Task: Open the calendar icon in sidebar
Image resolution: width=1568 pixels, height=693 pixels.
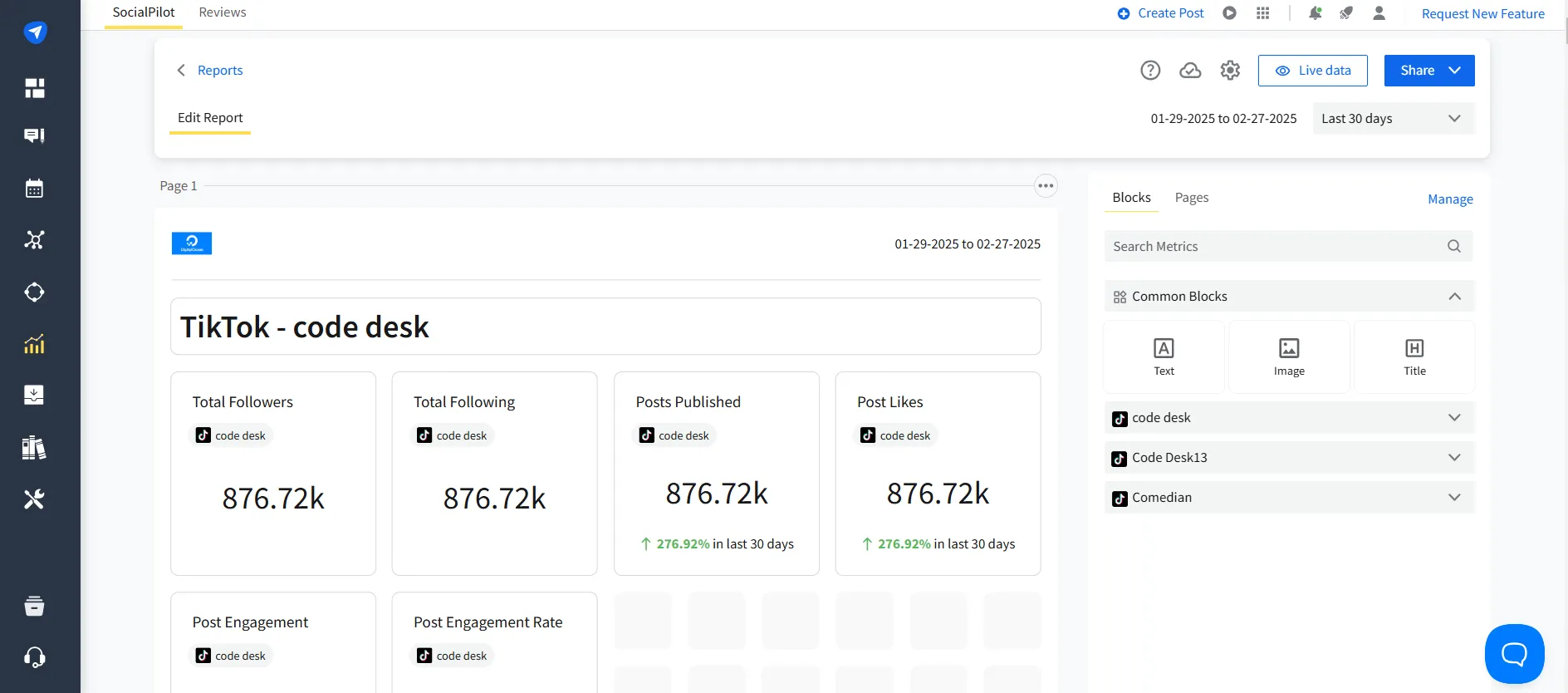Action: coord(34,188)
